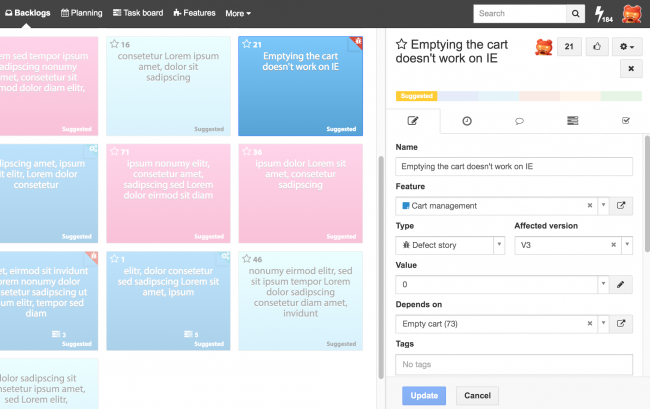
Task: Select story card 16 consetetur Lorem ipsum
Action: tap(168, 86)
